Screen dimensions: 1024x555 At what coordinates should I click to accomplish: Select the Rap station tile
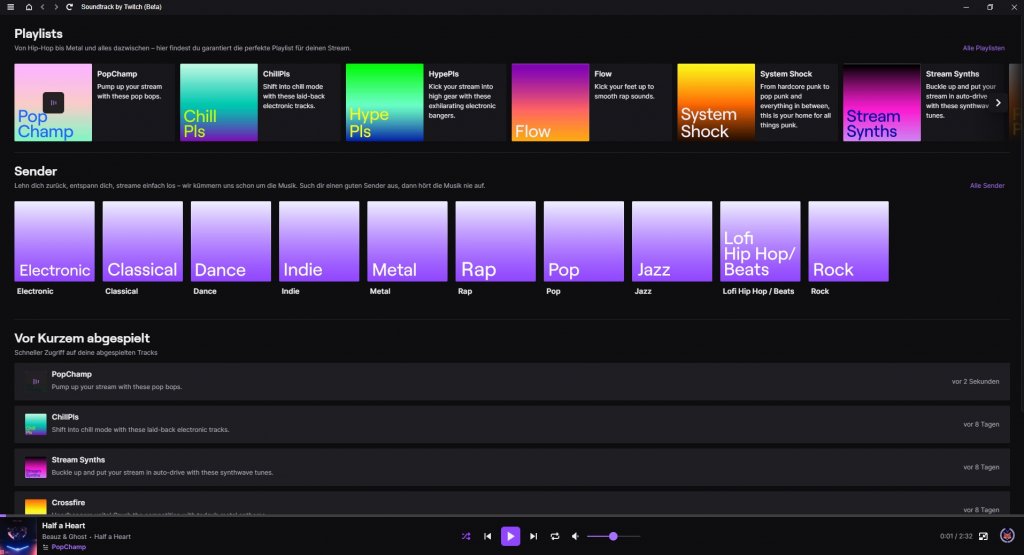tap(495, 241)
